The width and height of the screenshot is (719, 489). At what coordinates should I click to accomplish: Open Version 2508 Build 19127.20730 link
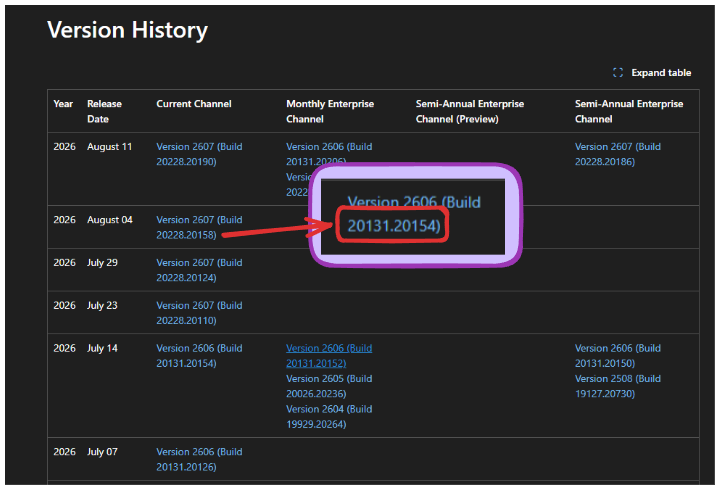[x=618, y=386]
